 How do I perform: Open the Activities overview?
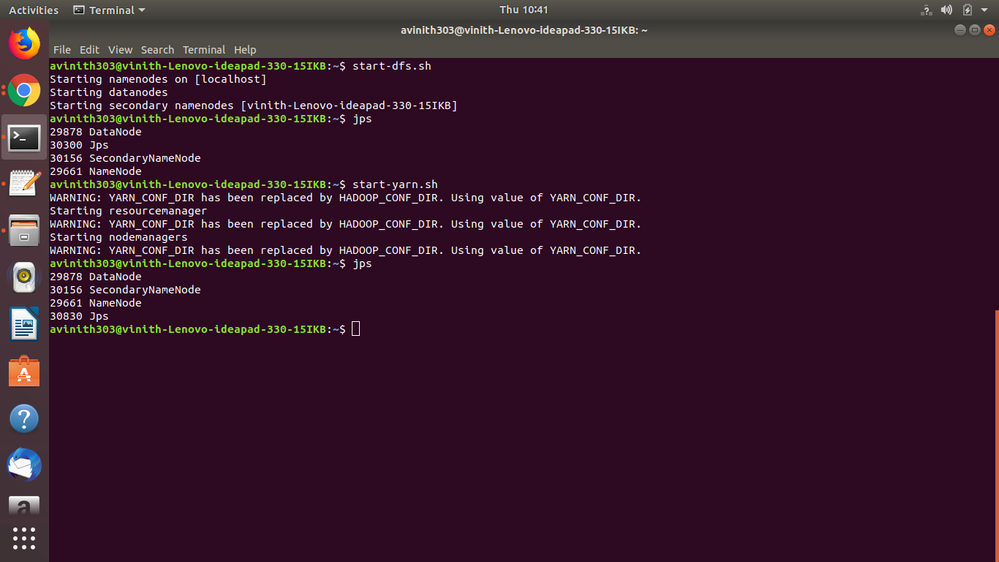pyautogui.click(x=33, y=10)
